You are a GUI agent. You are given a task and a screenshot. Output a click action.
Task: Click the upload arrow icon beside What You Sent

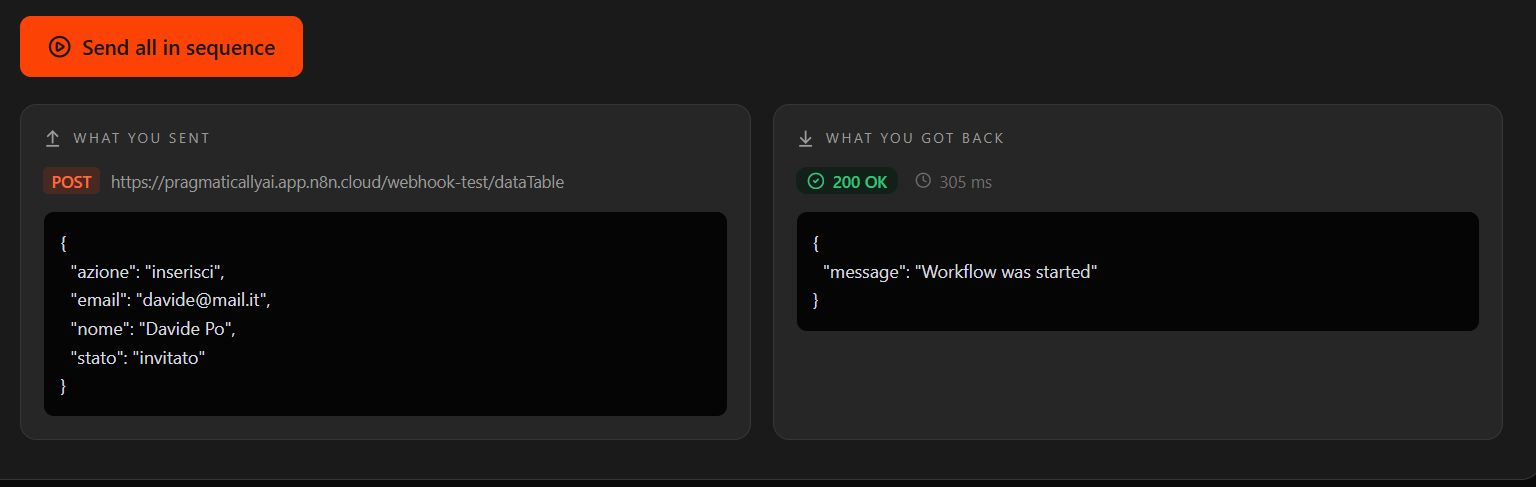coord(53,138)
